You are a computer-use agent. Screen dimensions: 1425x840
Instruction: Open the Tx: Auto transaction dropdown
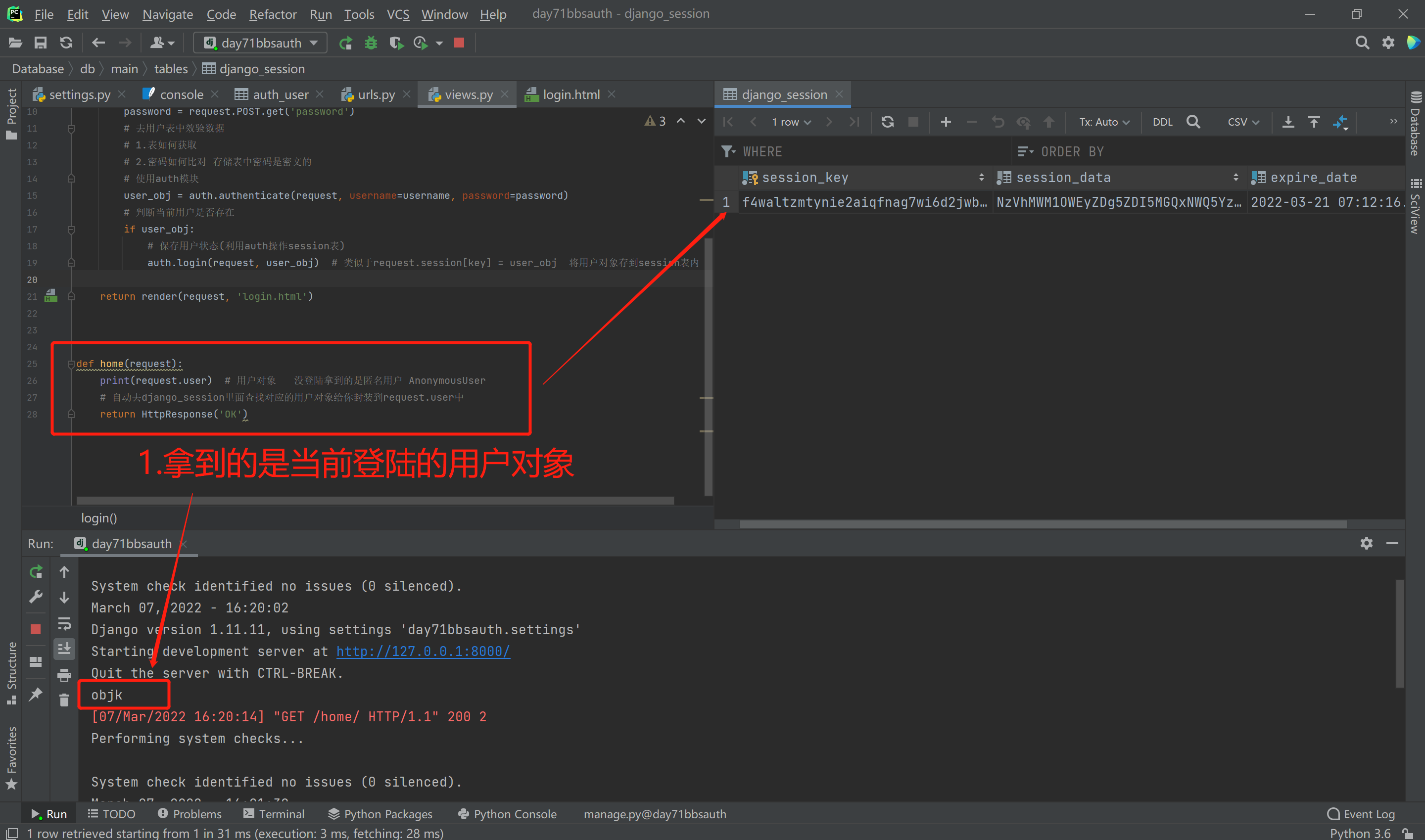pyautogui.click(x=1104, y=122)
